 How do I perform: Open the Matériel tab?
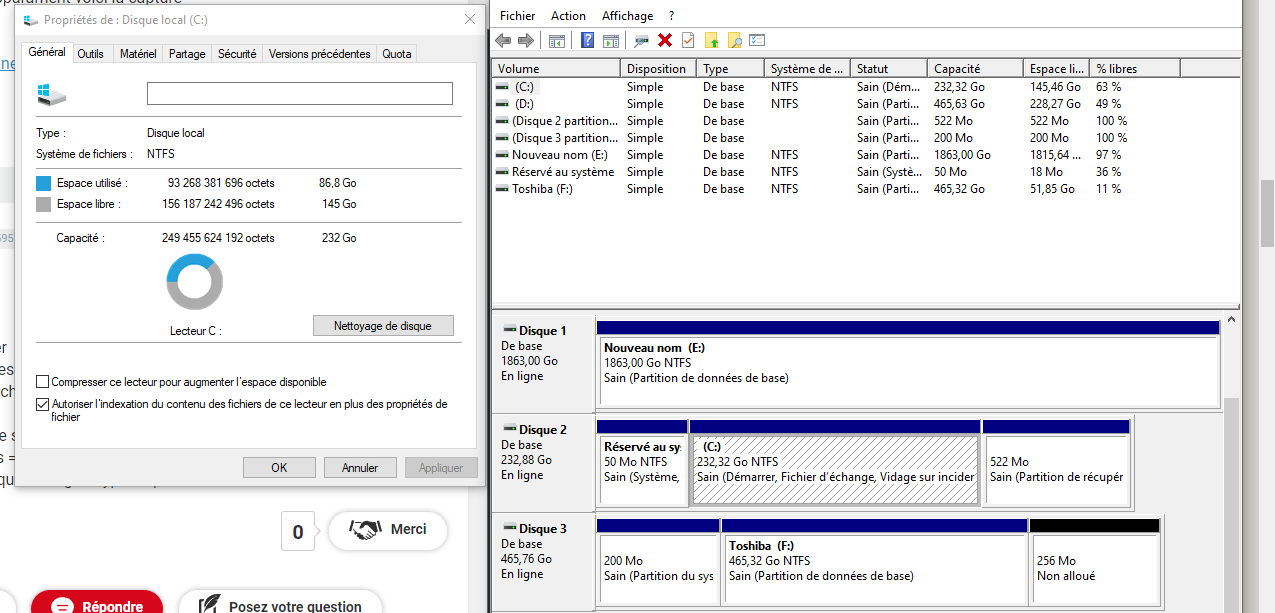[138, 54]
